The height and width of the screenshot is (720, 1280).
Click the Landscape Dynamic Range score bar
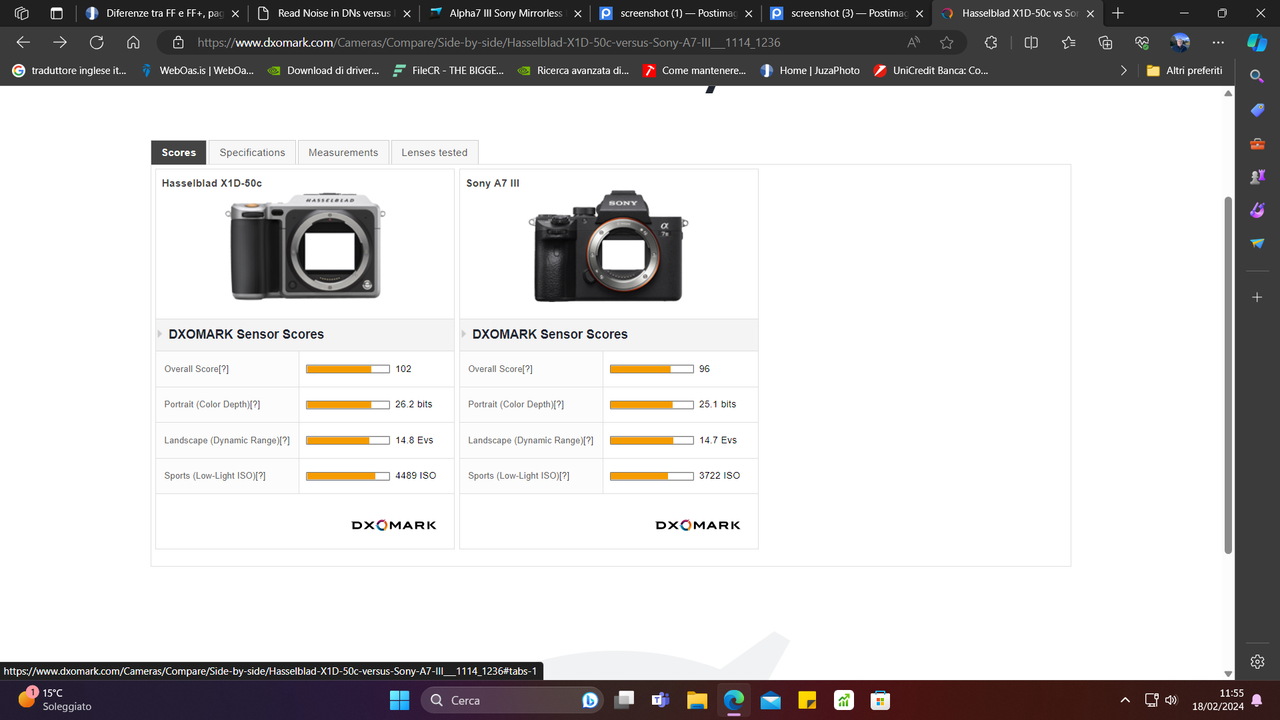point(346,440)
